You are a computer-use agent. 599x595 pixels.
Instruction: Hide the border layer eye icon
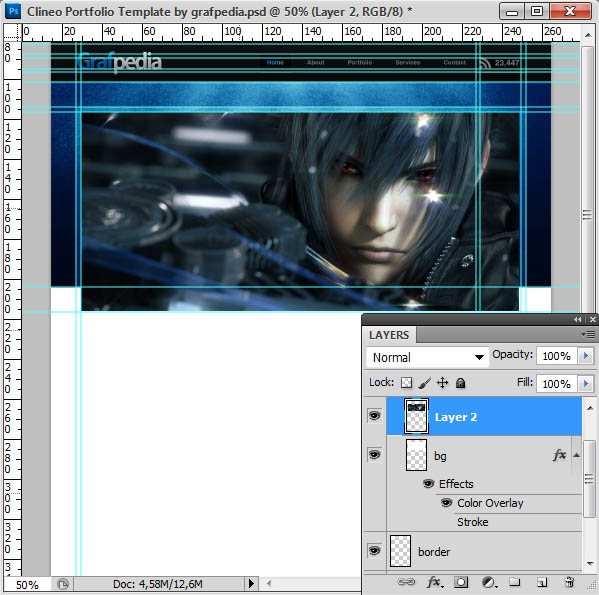tap(374, 551)
